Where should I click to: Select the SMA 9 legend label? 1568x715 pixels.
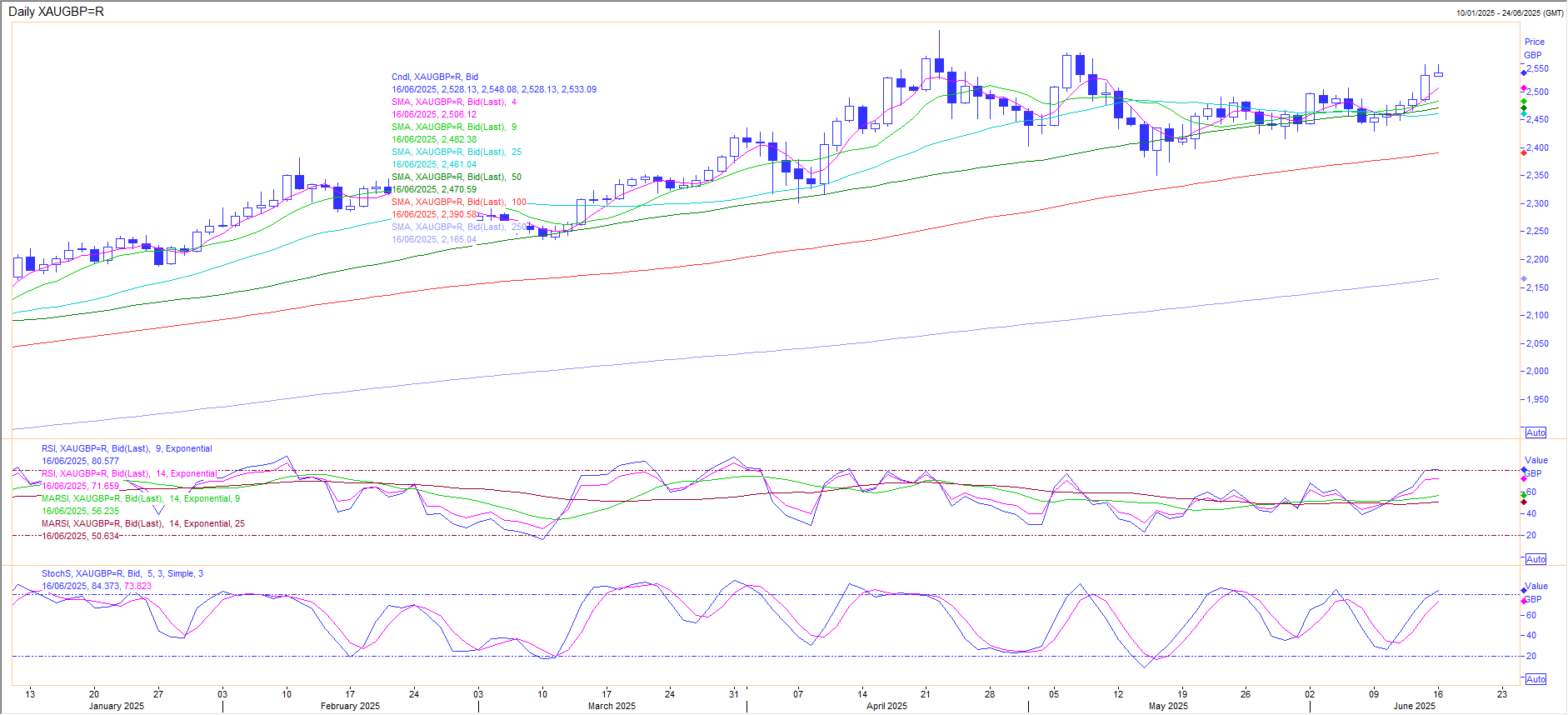click(454, 127)
